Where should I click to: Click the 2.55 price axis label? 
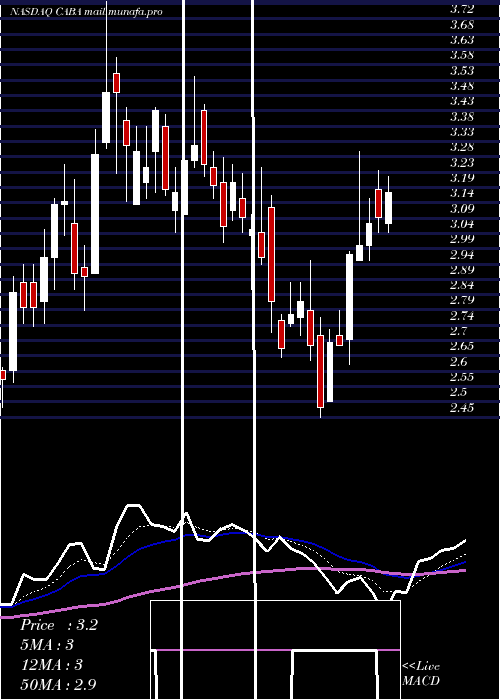[x=462, y=377]
